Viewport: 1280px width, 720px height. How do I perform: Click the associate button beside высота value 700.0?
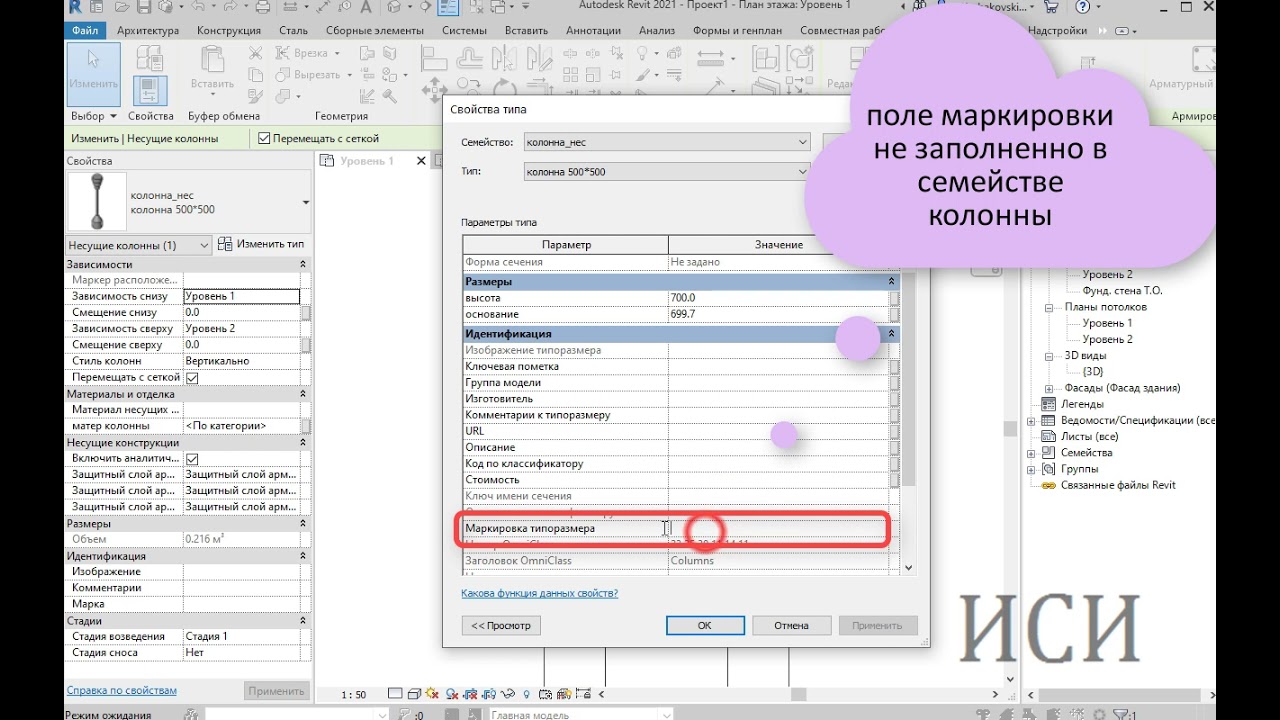point(895,298)
